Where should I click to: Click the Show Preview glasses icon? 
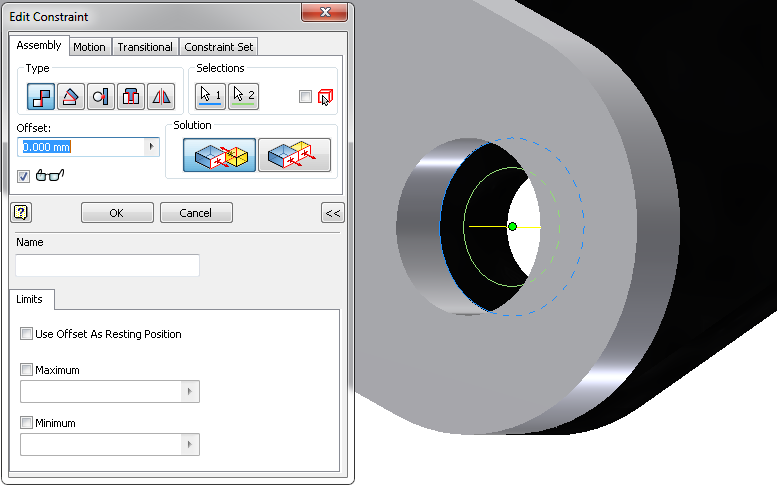[50, 175]
